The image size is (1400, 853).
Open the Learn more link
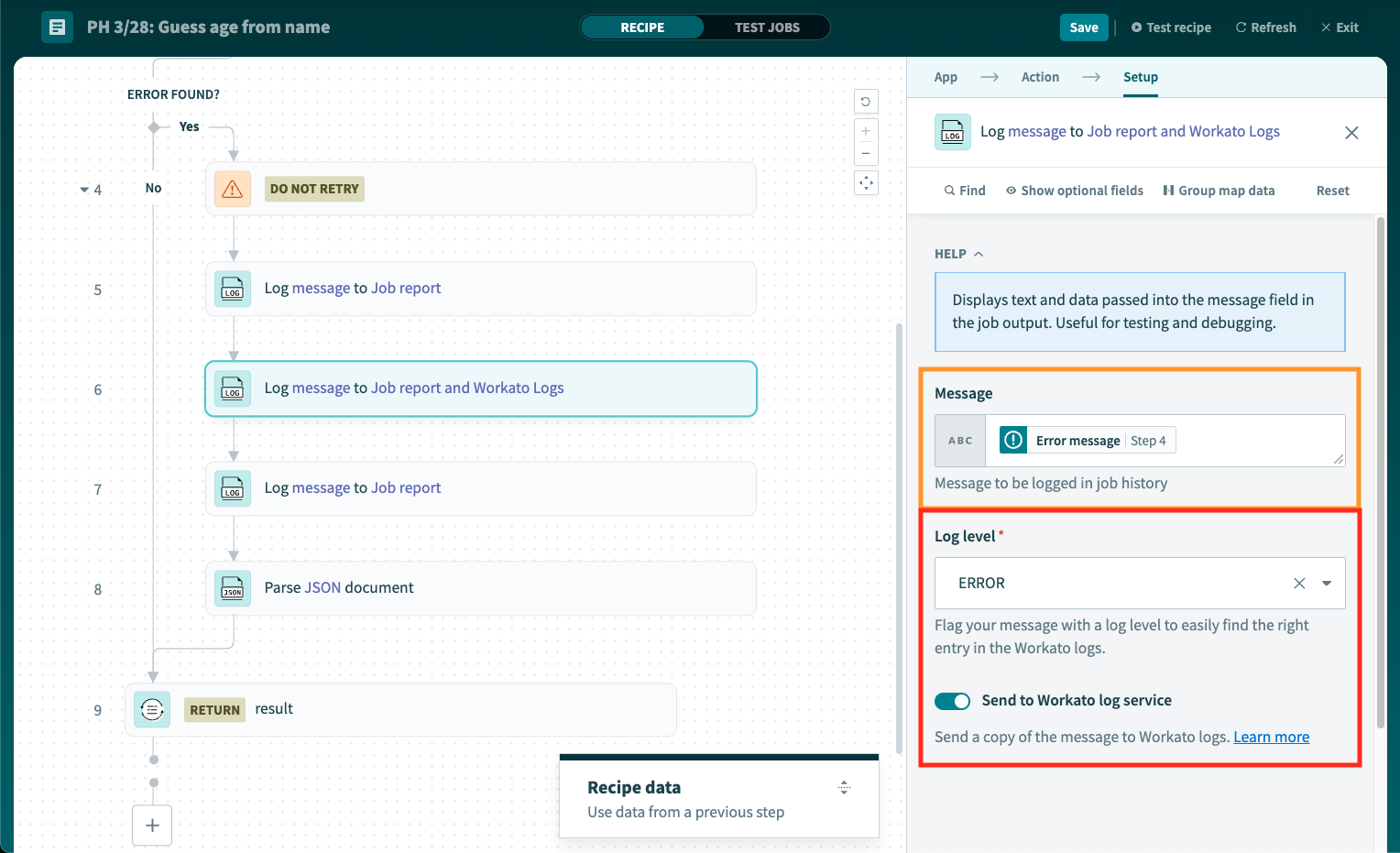[1271, 736]
